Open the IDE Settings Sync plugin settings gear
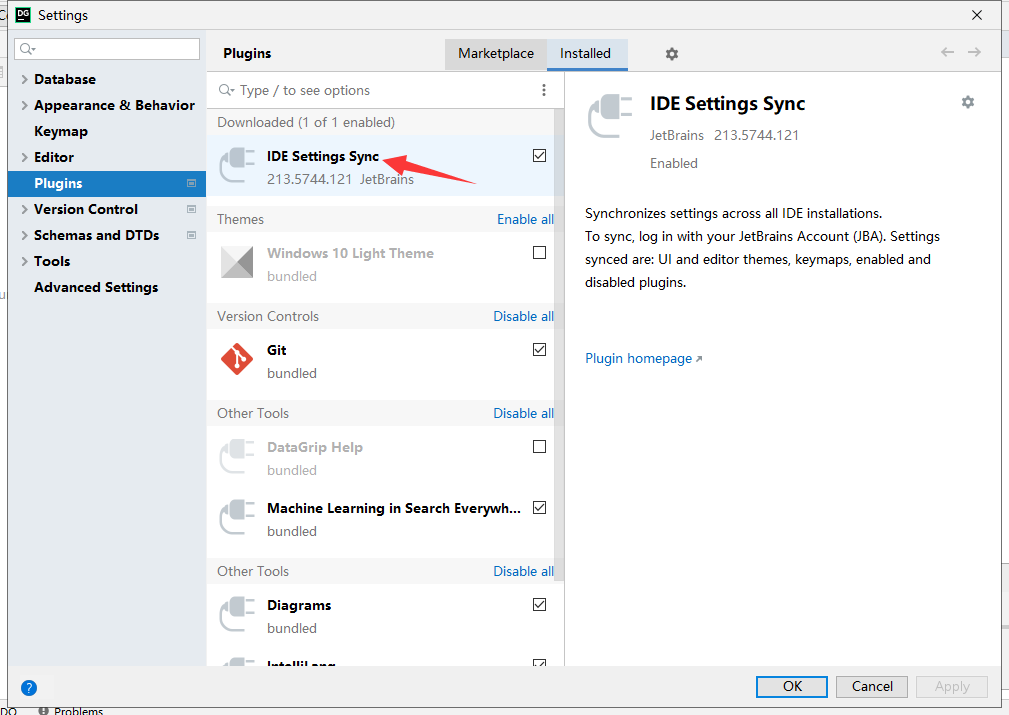The height and width of the screenshot is (715, 1009). [x=967, y=102]
